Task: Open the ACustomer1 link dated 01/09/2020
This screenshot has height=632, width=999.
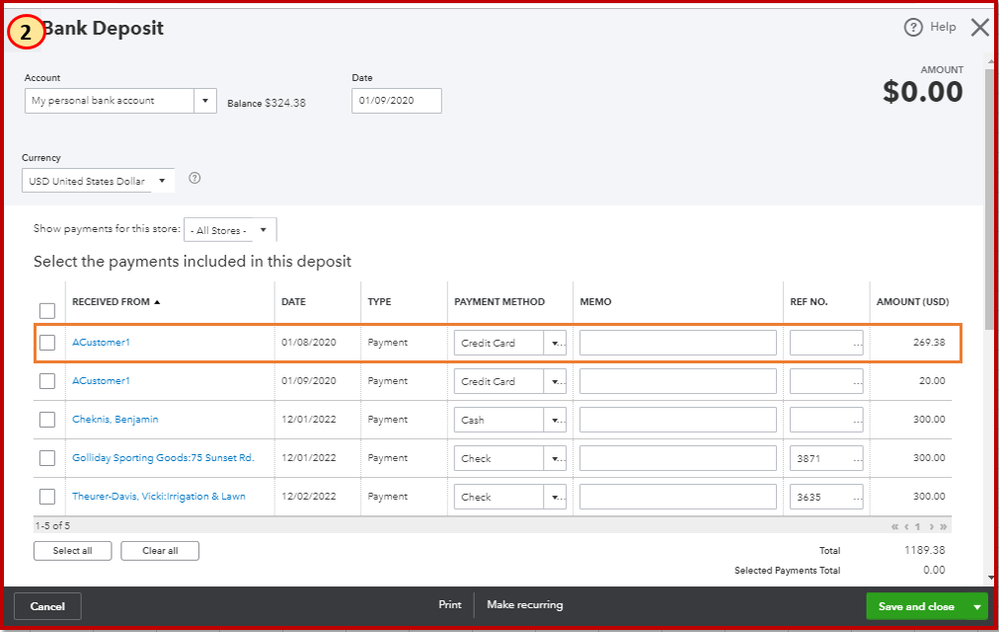Action: (x=101, y=380)
